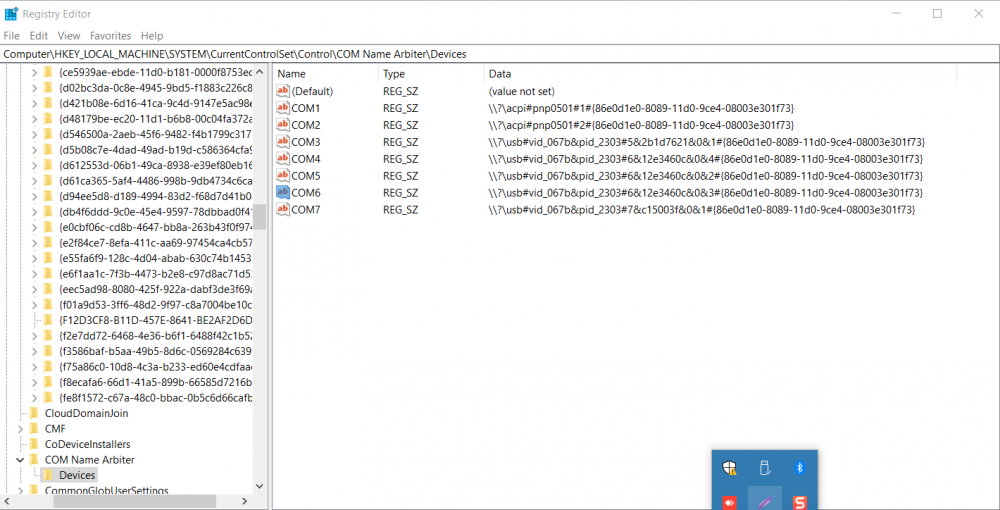Click the REG_SZ type cell for COM4
Screen dimensions: 1000x510
[x=401, y=158]
